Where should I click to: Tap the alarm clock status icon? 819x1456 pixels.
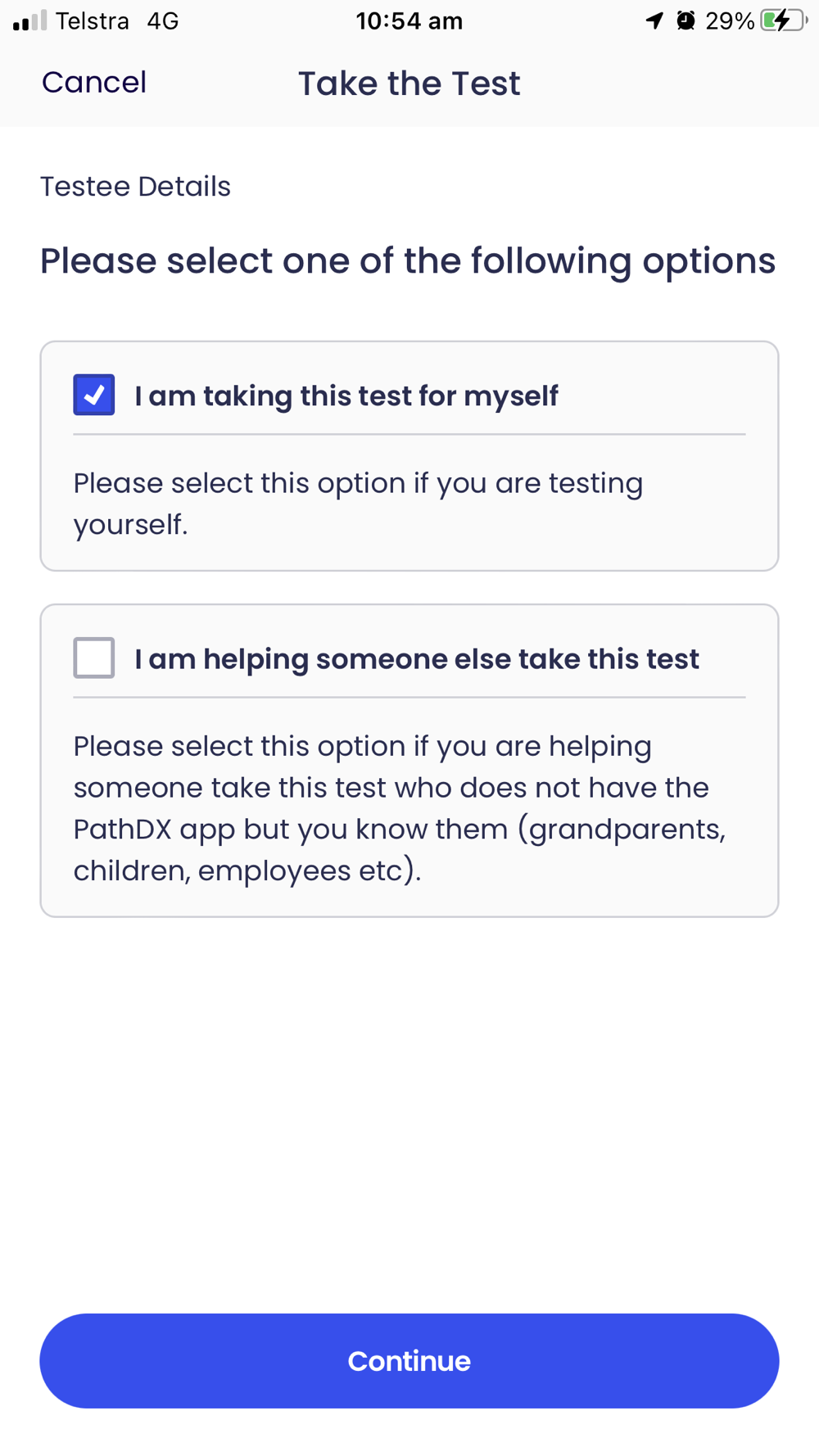[686, 20]
